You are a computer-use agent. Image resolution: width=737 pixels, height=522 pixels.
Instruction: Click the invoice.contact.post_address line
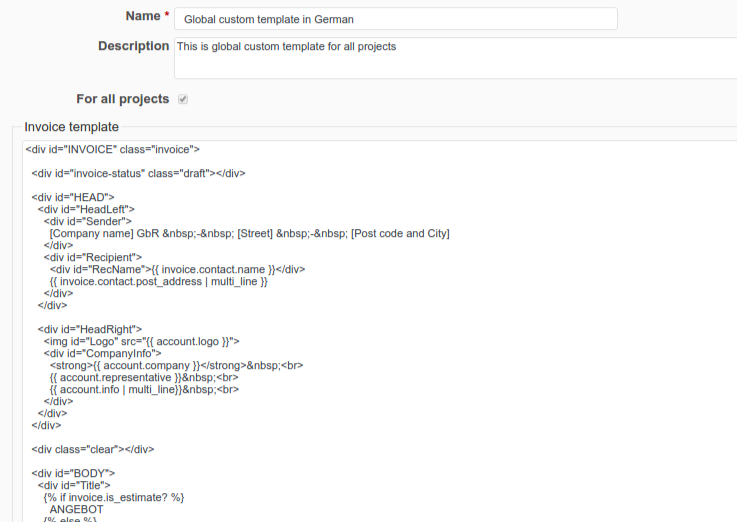tap(158, 281)
